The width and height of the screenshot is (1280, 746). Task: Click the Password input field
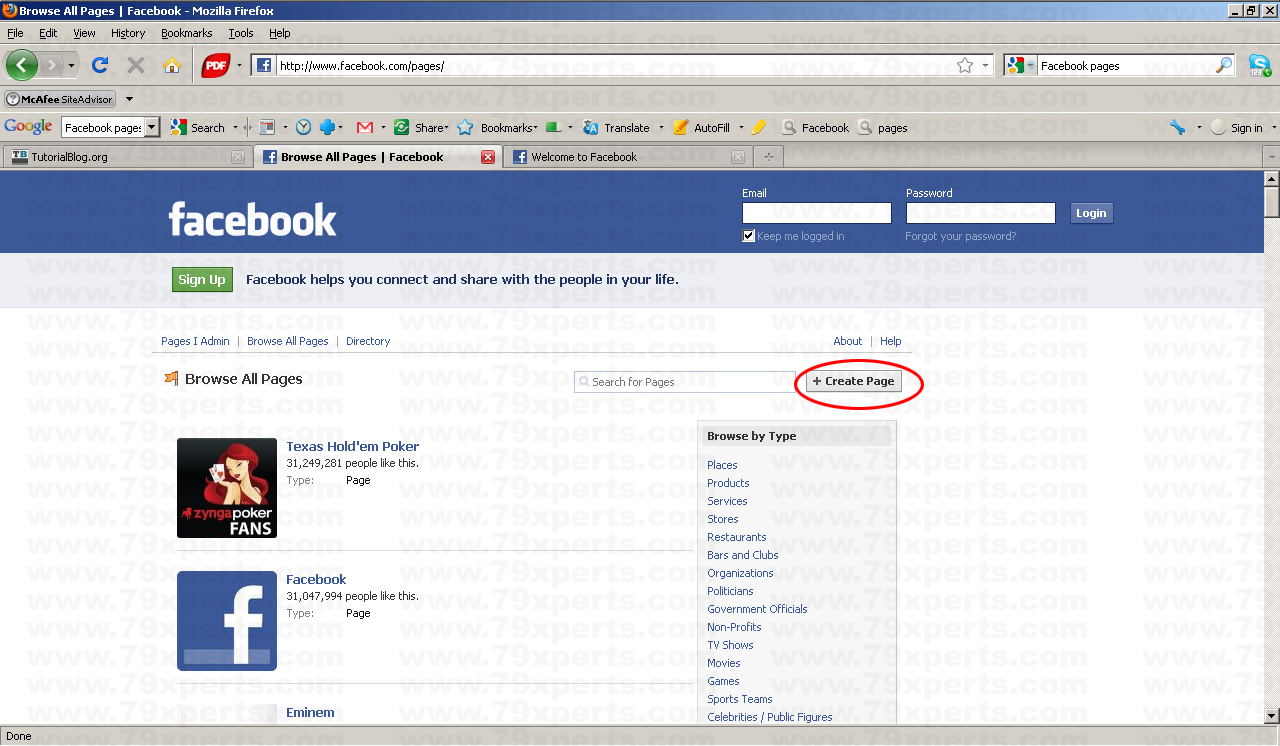click(x=980, y=213)
